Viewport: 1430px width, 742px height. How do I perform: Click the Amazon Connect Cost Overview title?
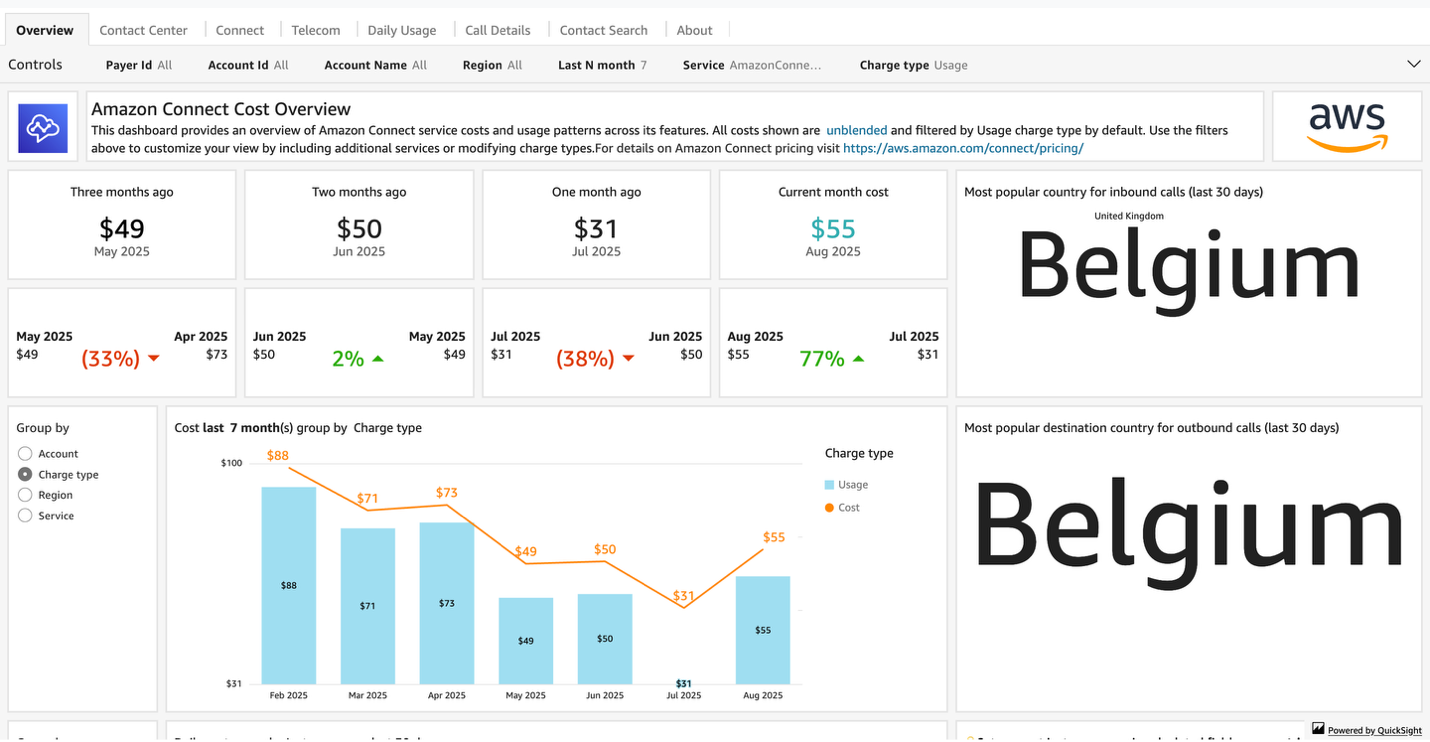(x=221, y=109)
